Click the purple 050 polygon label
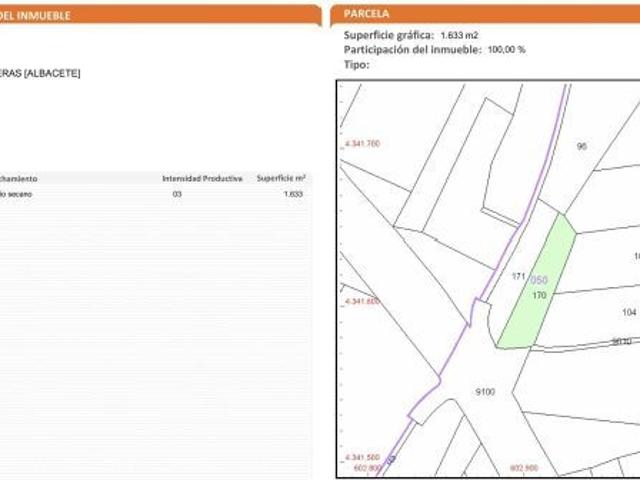640x480 pixels. coord(539,280)
